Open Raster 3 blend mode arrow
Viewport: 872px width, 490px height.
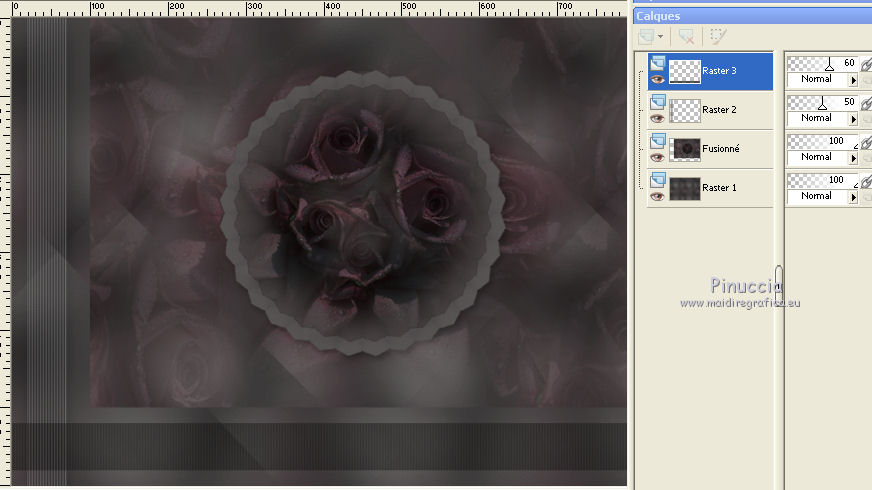(853, 80)
